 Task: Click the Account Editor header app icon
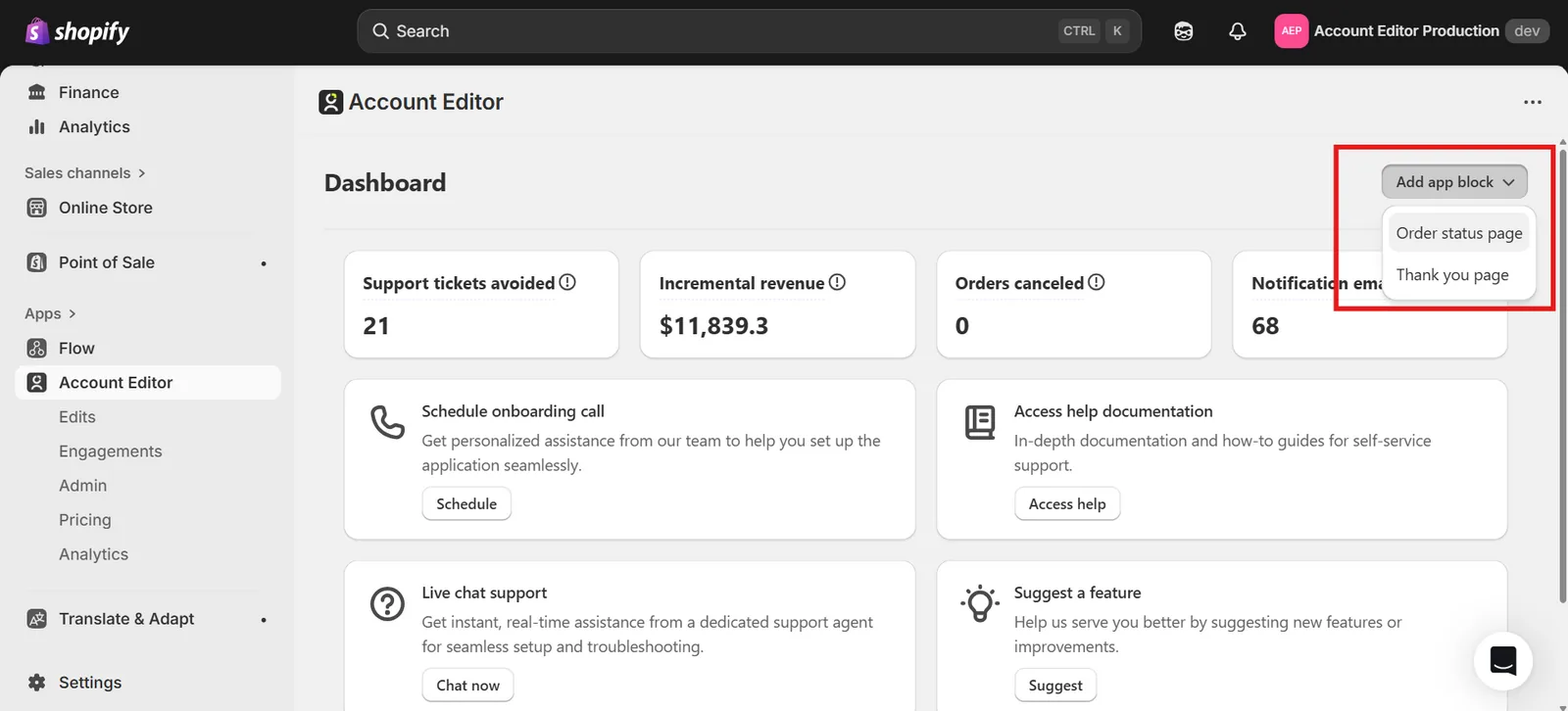pos(331,102)
